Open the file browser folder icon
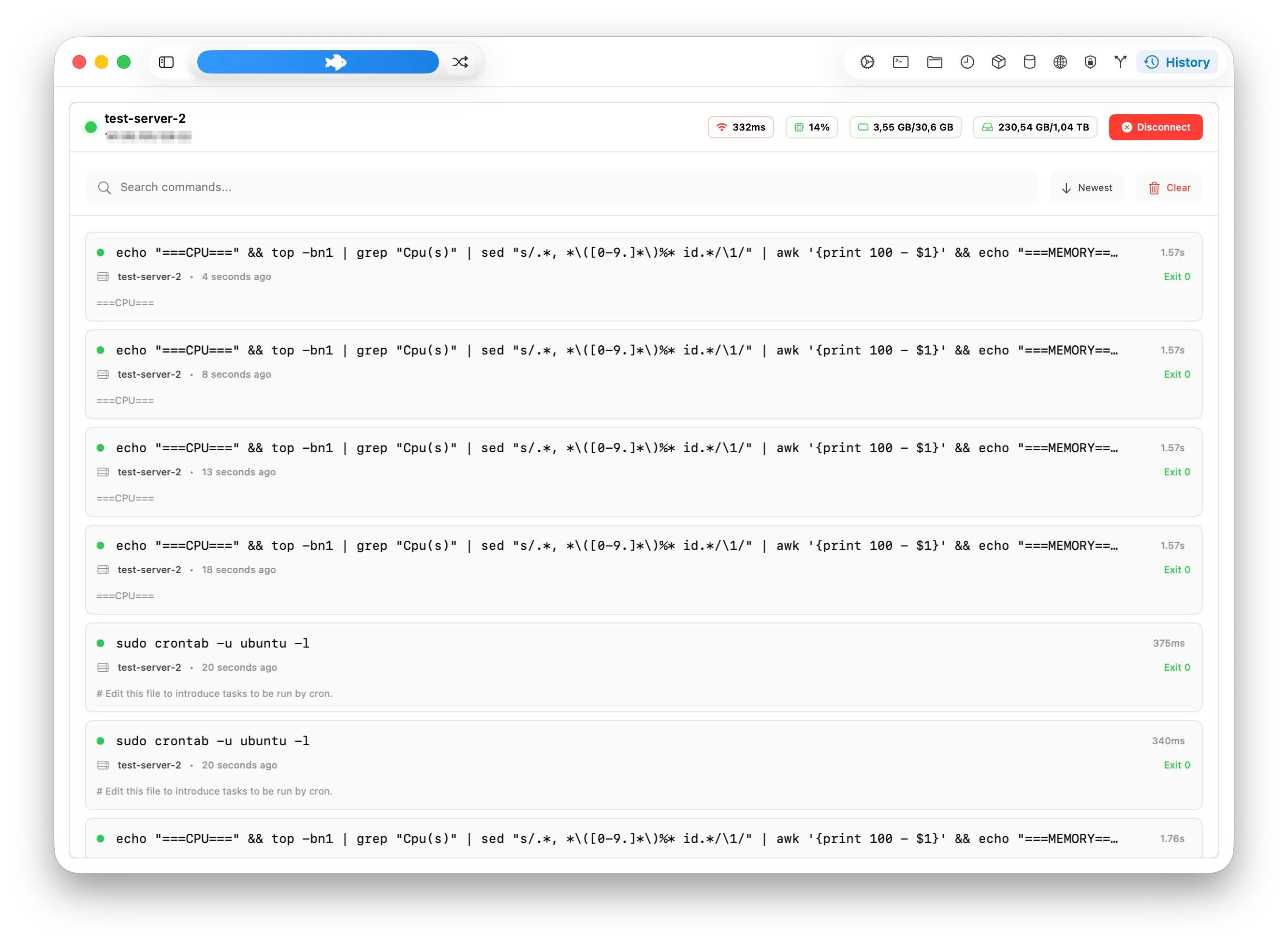Screen dimensions: 1288x945 click(934, 62)
